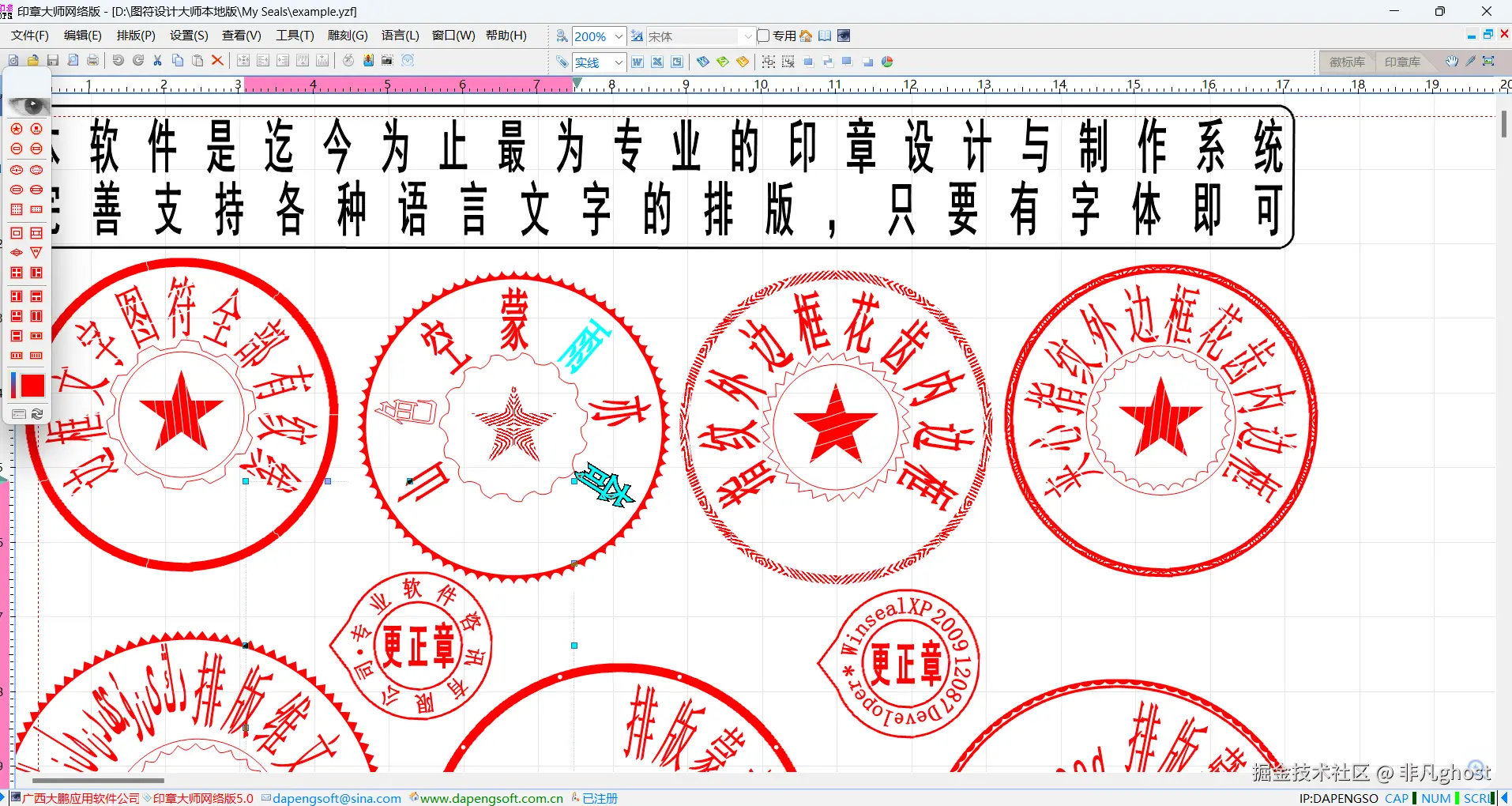This screenshot has height=806, width=1512.
Task: Enable the 专用 checkbox
Action: pos(763,36)
